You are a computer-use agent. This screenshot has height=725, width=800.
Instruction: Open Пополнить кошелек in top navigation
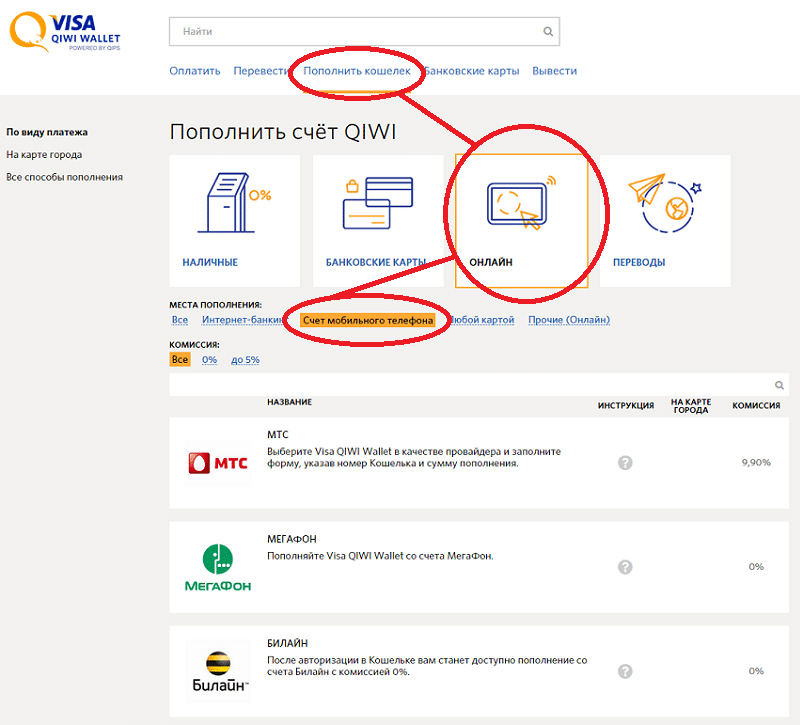coord(357,71)
